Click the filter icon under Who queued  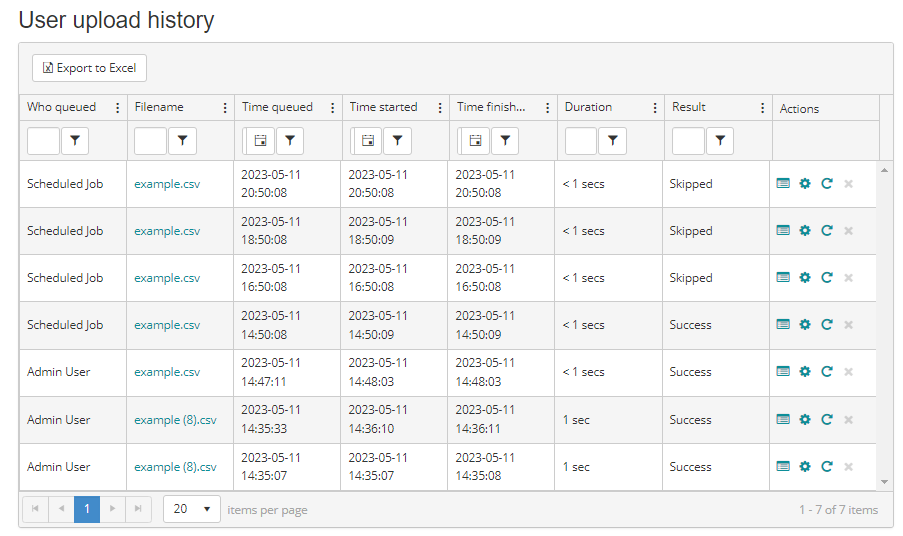coord(75,142)
